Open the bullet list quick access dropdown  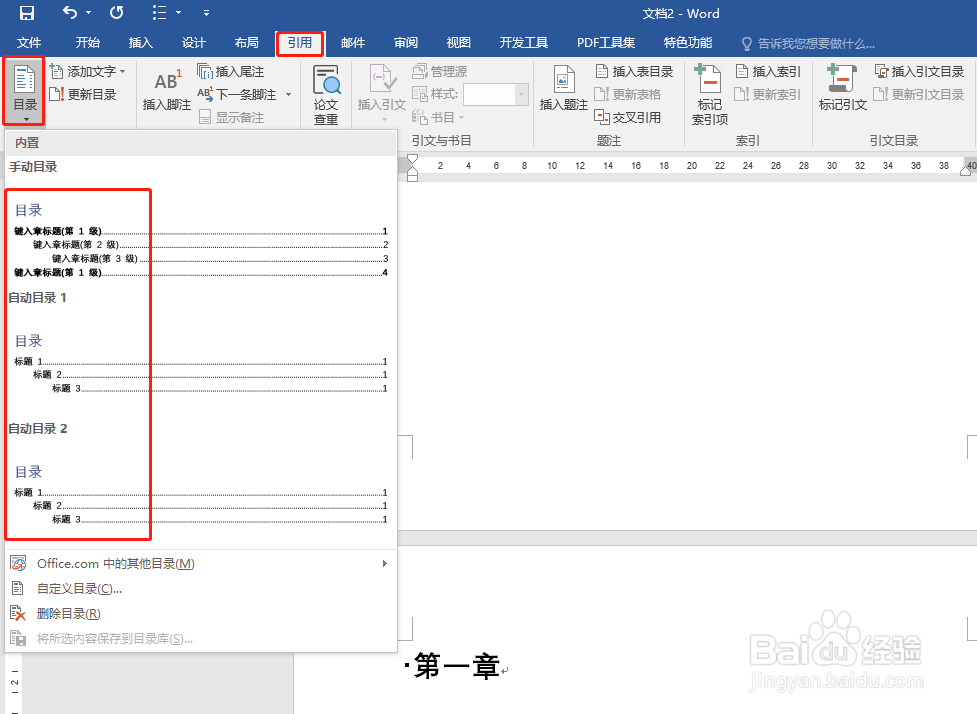(x=179, y=13)
